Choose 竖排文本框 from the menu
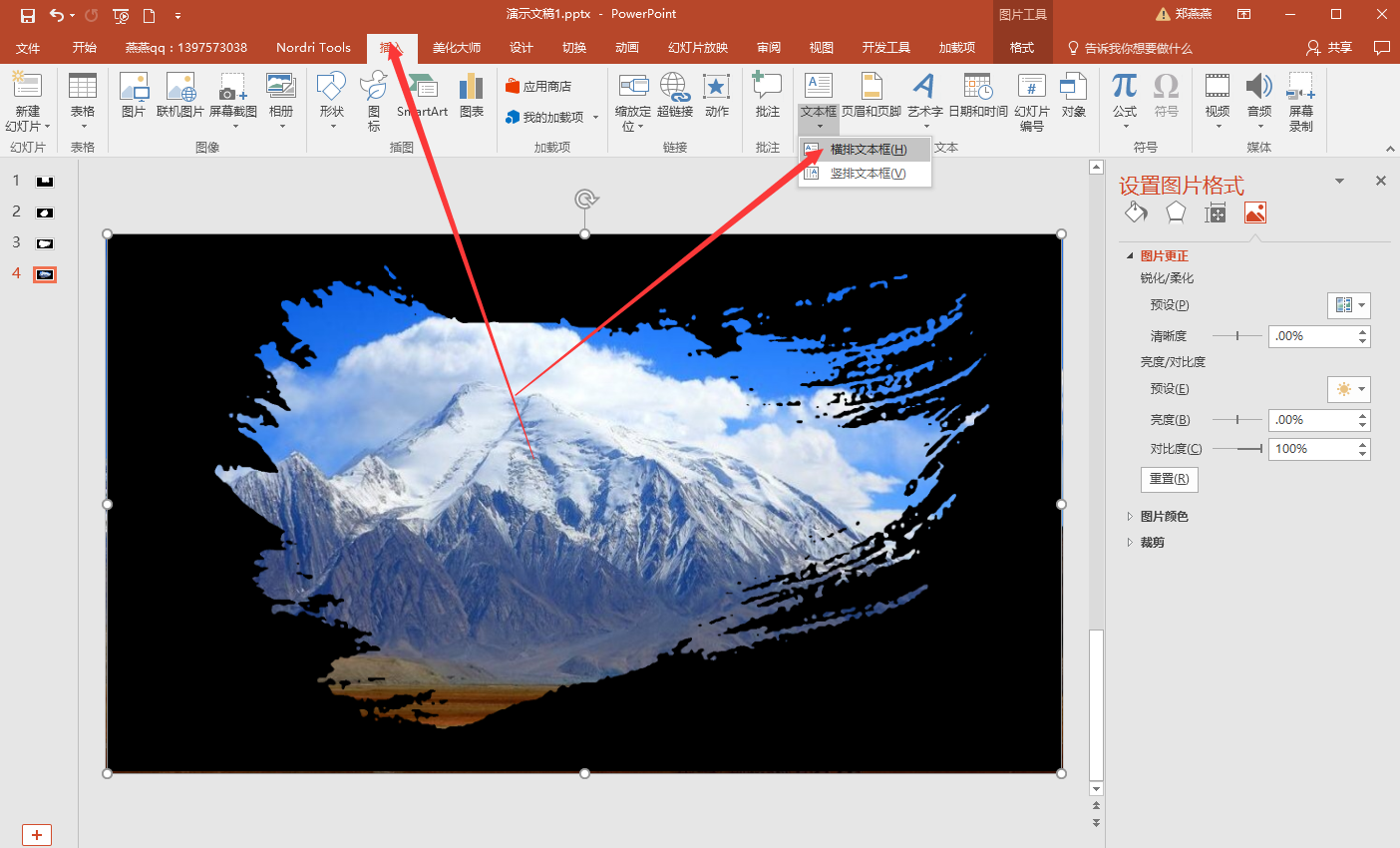1400x848 pixels. pyautogui.click(x=868, y=174)
